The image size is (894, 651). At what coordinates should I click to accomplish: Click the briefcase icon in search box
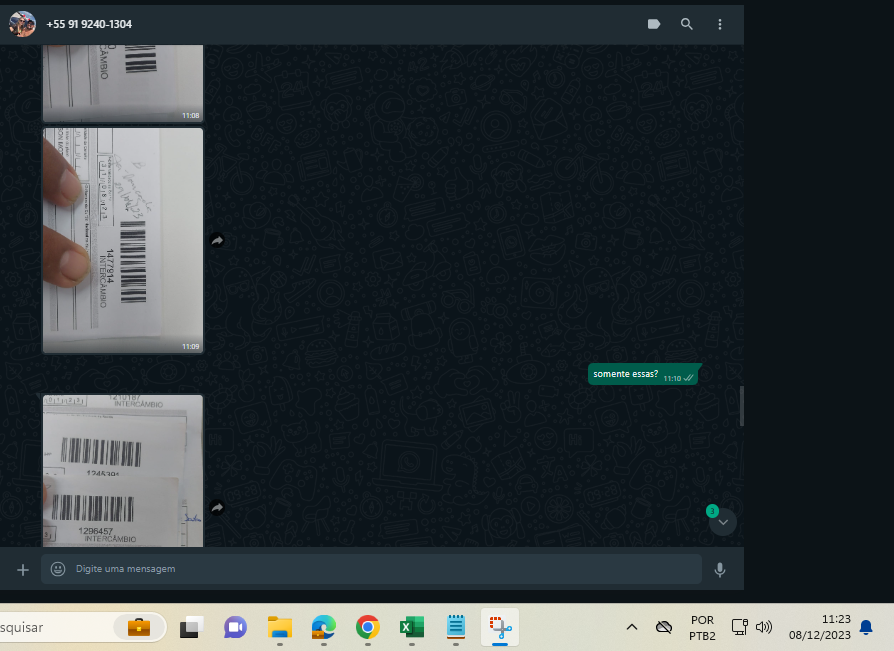pos(139,627)
